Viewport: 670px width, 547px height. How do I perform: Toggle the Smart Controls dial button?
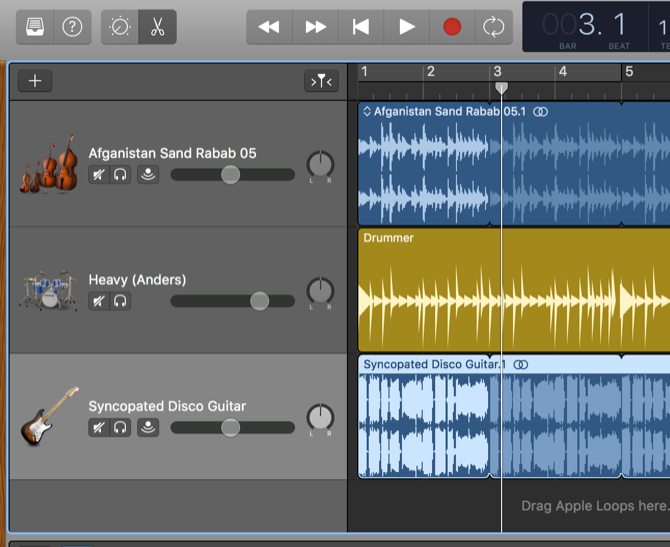(120, 27)
